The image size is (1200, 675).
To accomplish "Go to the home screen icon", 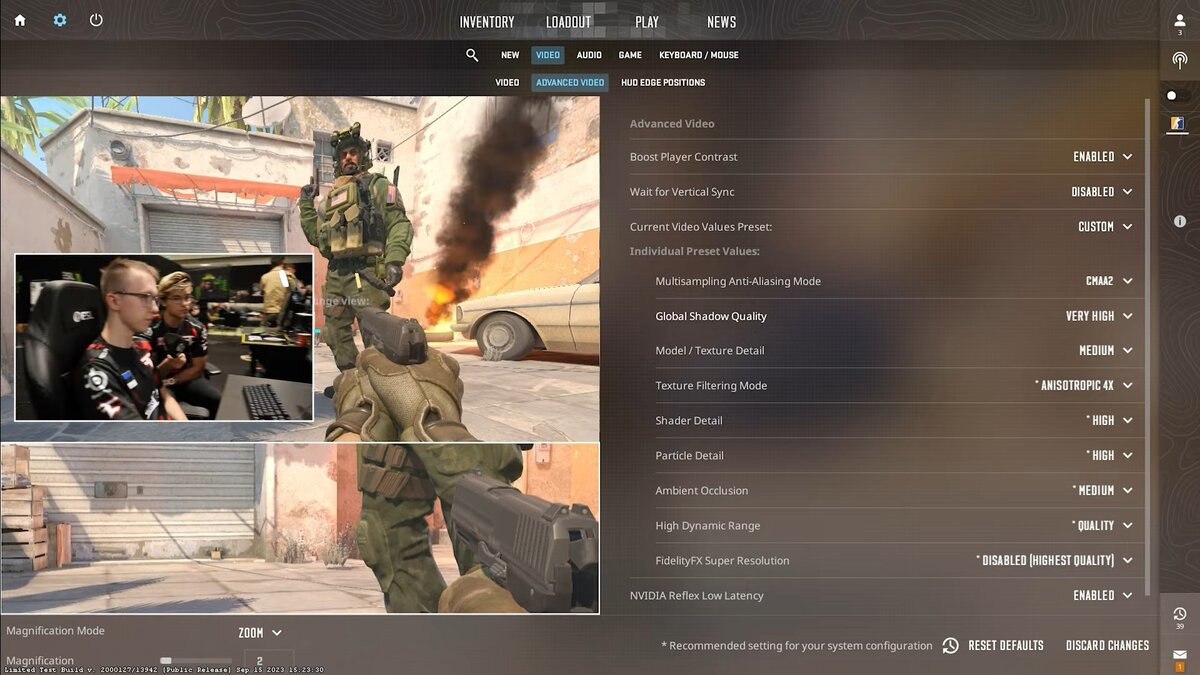I will pos(20,20).
